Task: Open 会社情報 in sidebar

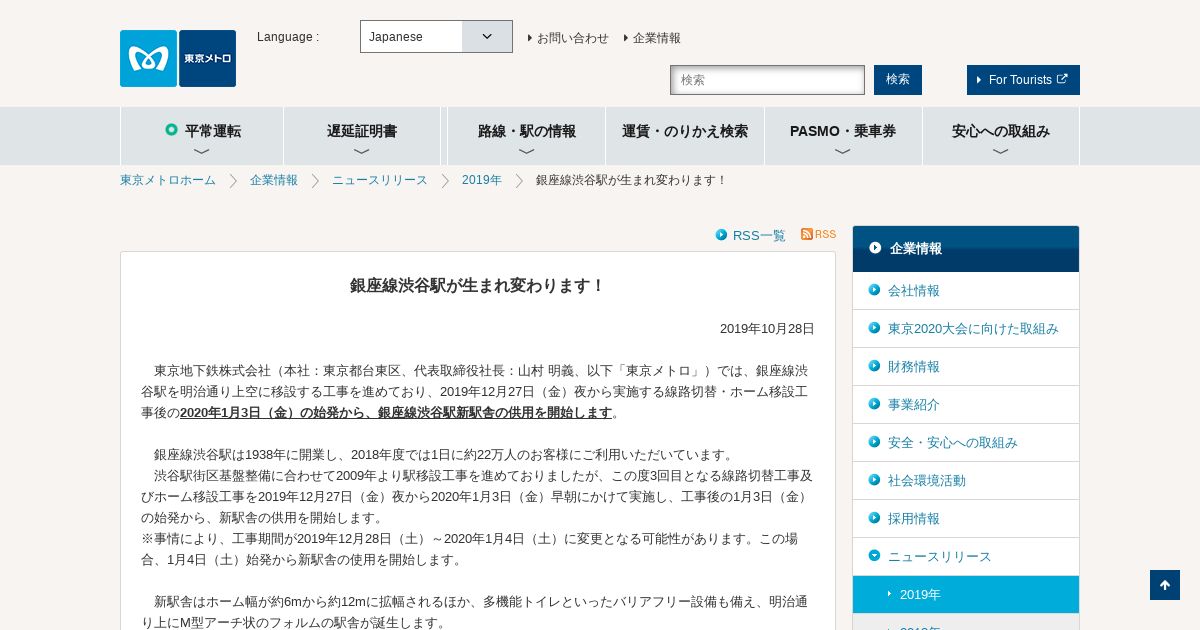Action: [x=966, y=290]
